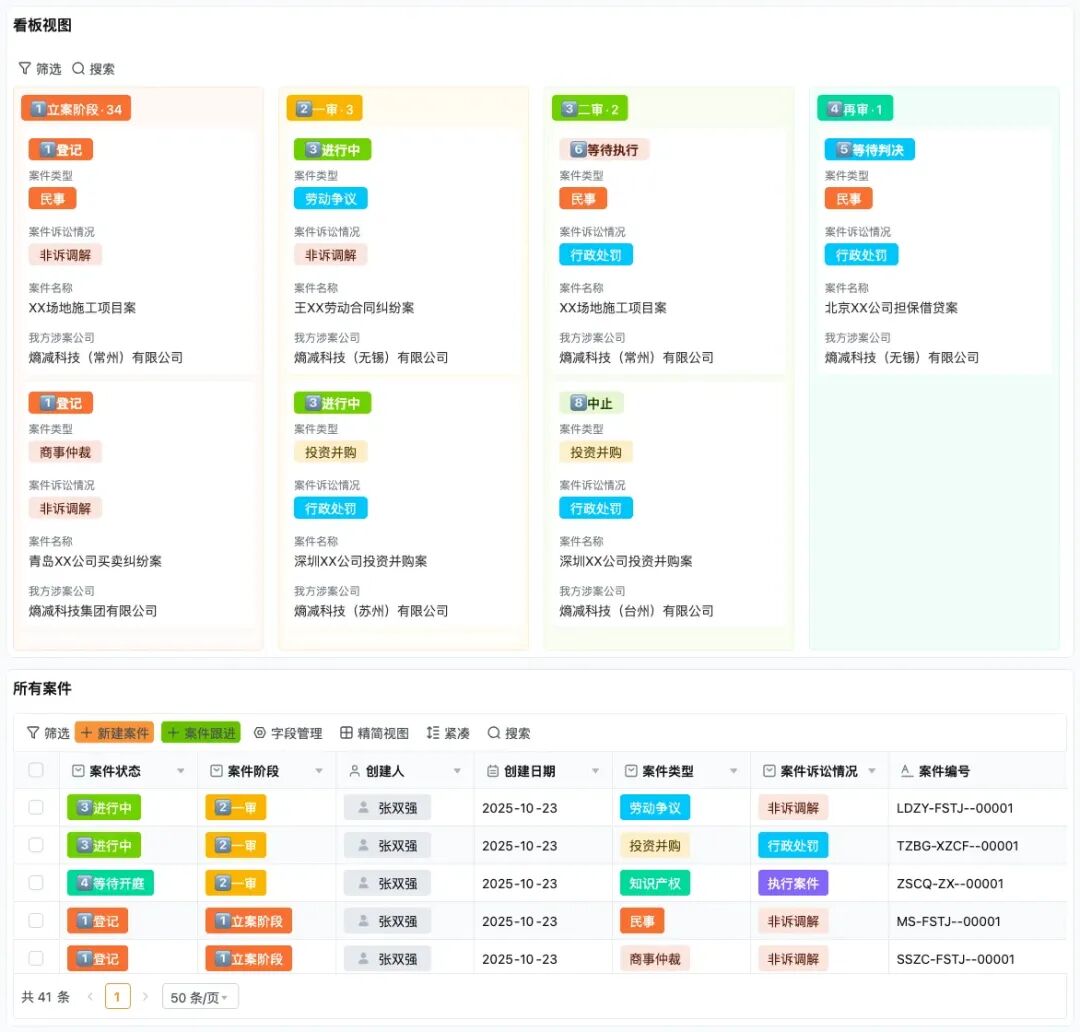
Task: Open the 青岛XX公司买卖纠纷案 card
Action: (138, 506)
